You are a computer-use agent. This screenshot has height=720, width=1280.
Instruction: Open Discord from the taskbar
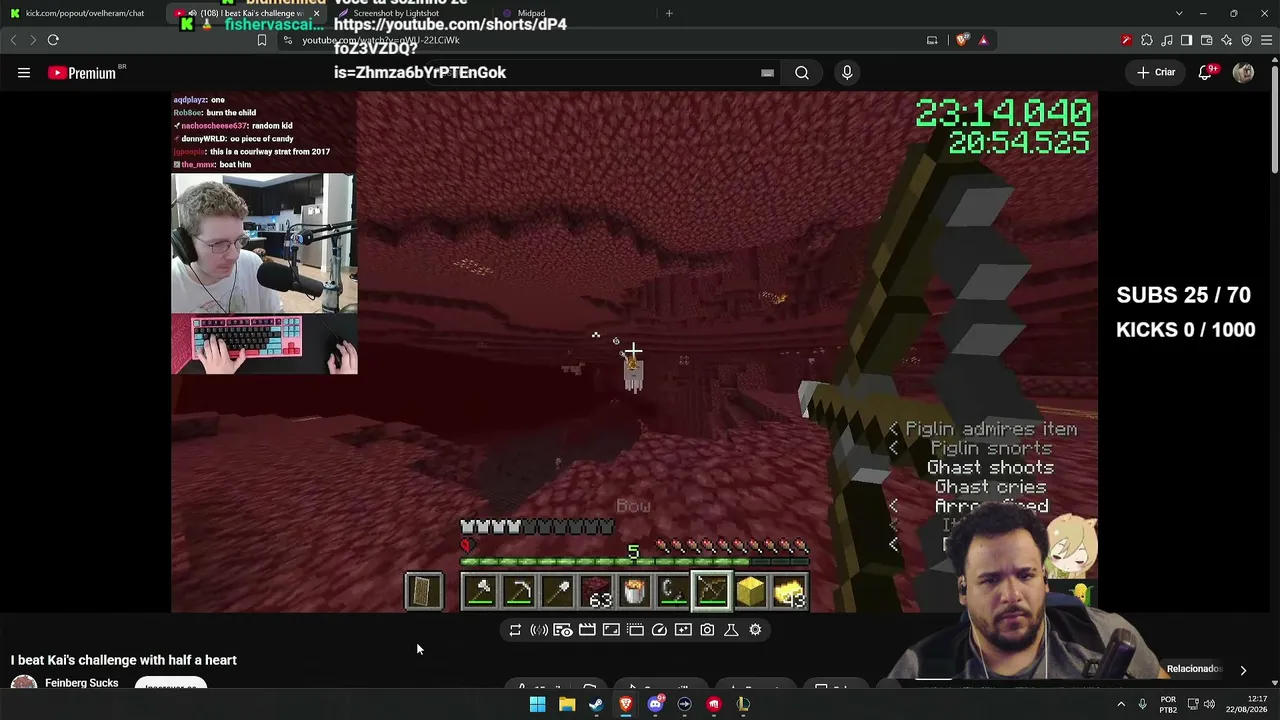tap(655, 705)
